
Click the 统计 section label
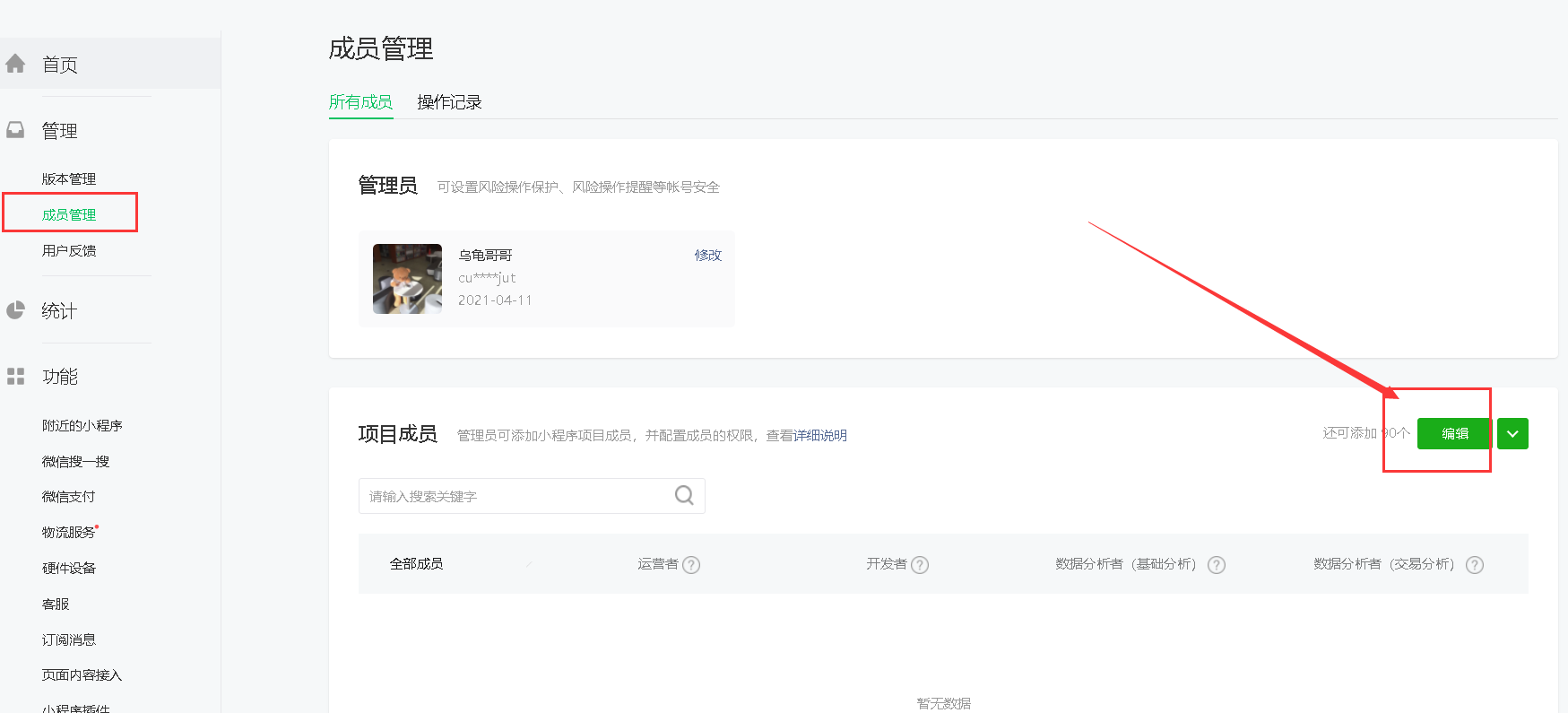[x=59, y=310]
